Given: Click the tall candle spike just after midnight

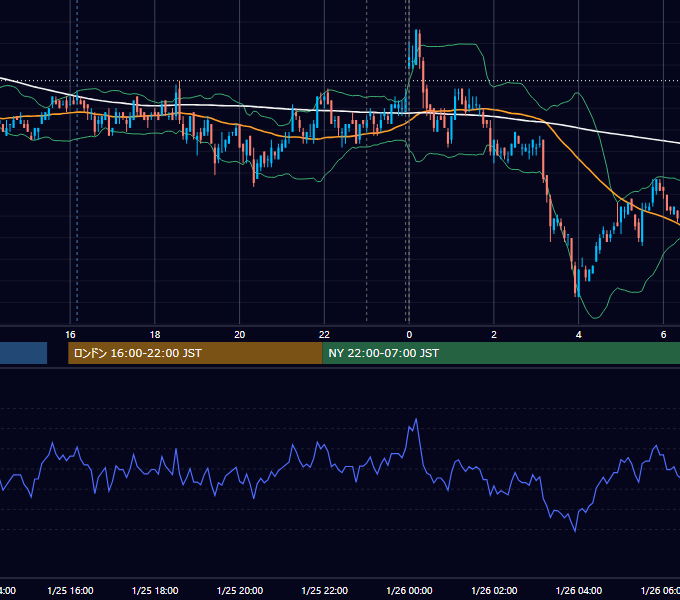Looking at the screenshot, I should coord(416,47).
